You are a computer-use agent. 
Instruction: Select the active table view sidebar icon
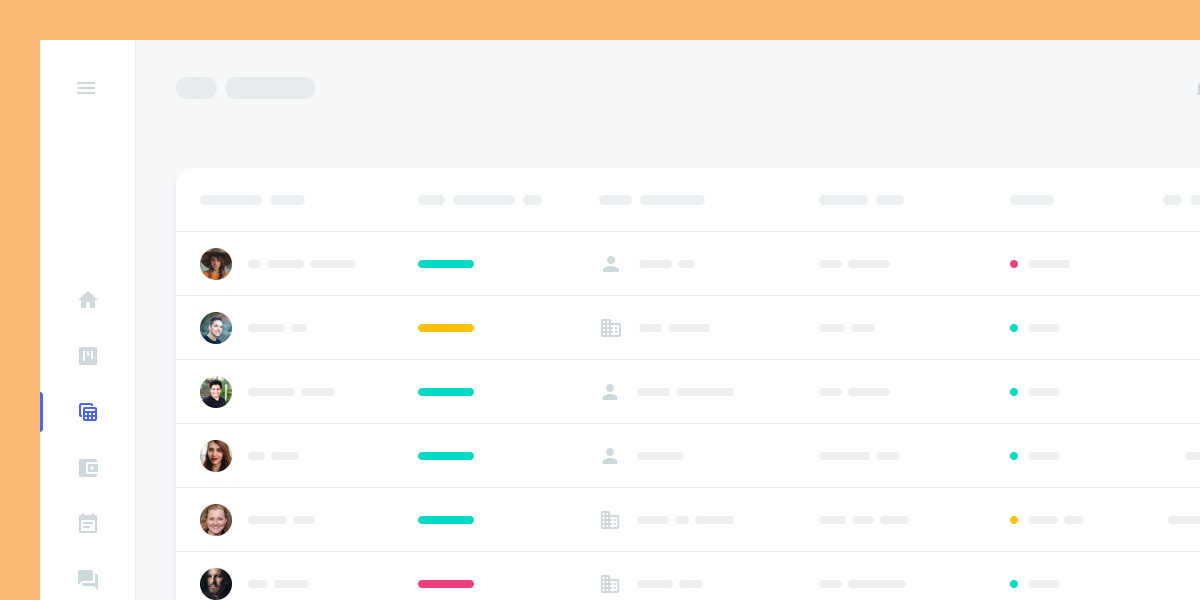pos(88,412)
